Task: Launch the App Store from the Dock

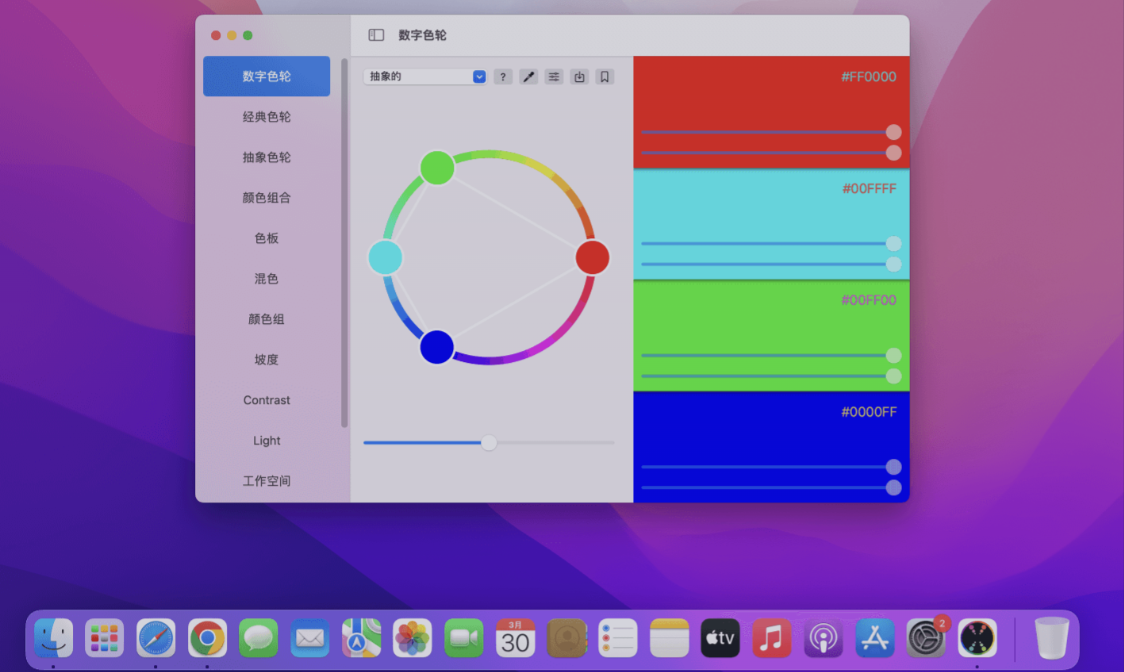Action: point(874,637)
